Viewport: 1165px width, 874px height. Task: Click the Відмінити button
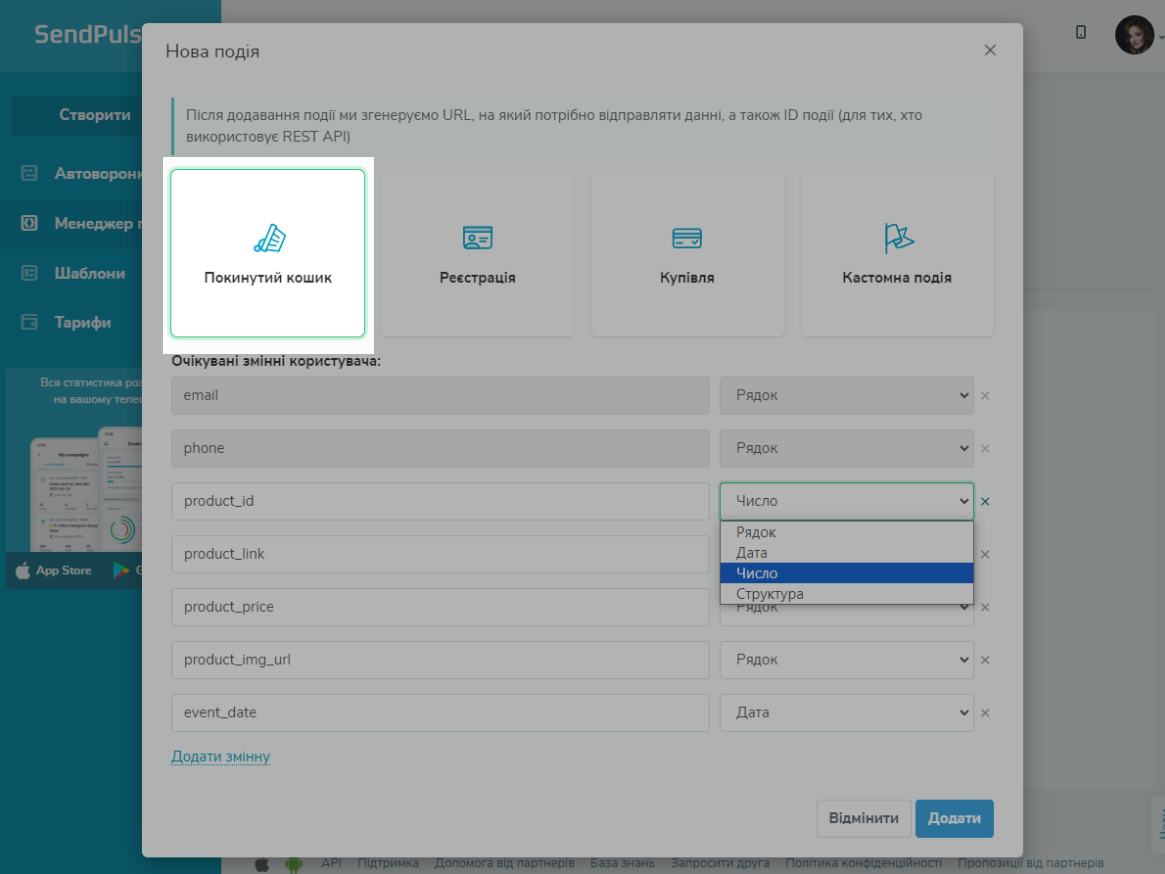863,818
